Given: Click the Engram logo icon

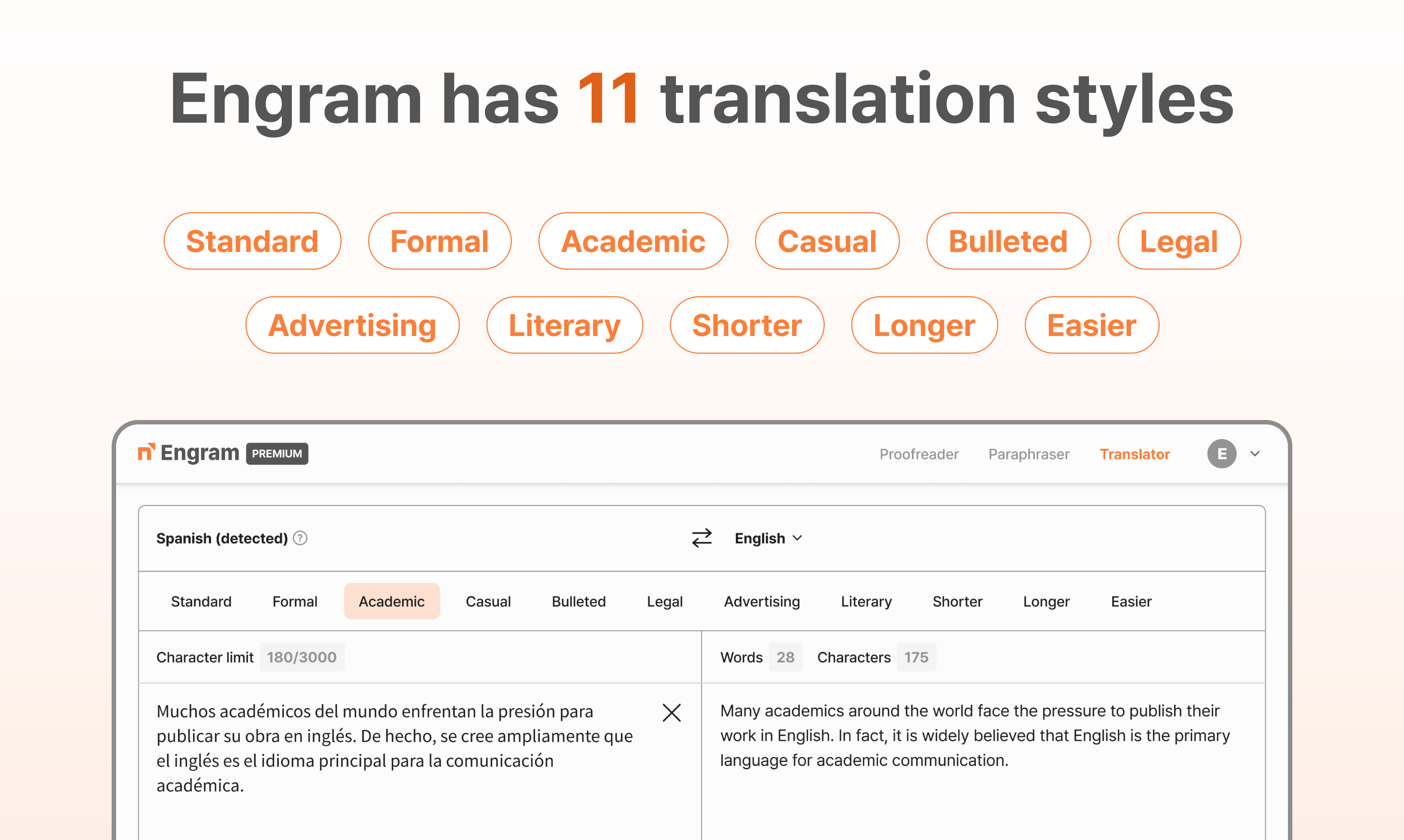Looking at the screenshot, I should [x=146, y=452].
